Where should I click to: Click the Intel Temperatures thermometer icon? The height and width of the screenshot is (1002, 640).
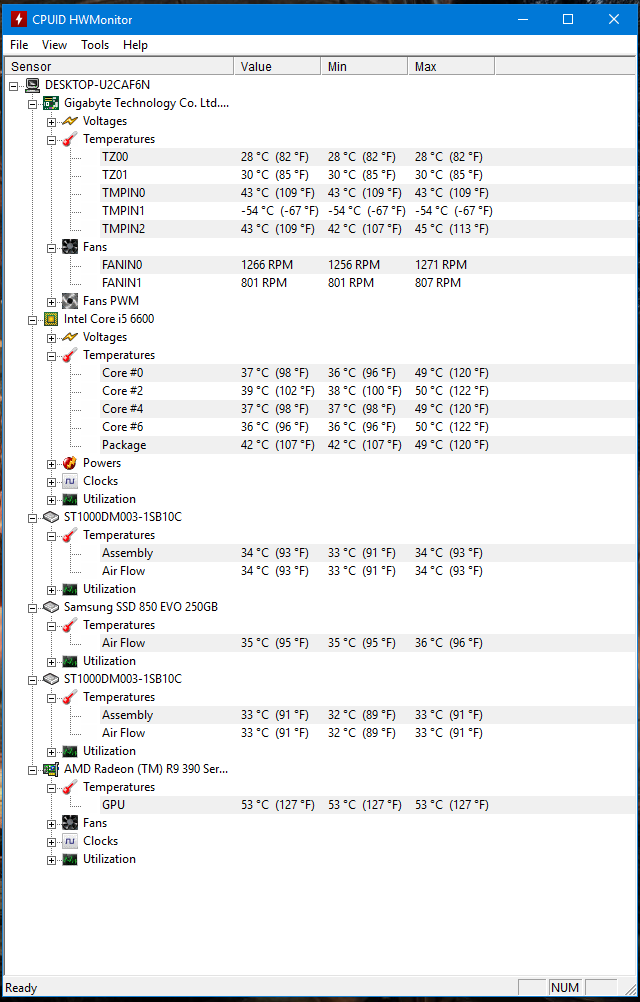click(70, 355)
